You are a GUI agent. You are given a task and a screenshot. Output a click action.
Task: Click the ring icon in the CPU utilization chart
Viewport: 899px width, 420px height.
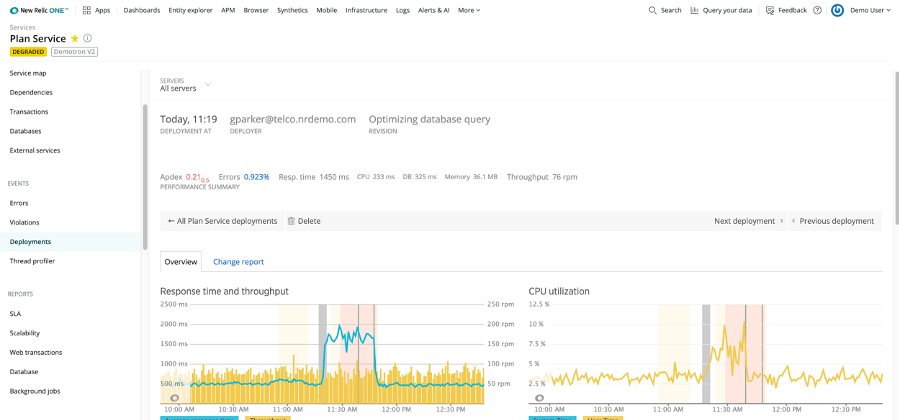540,398
